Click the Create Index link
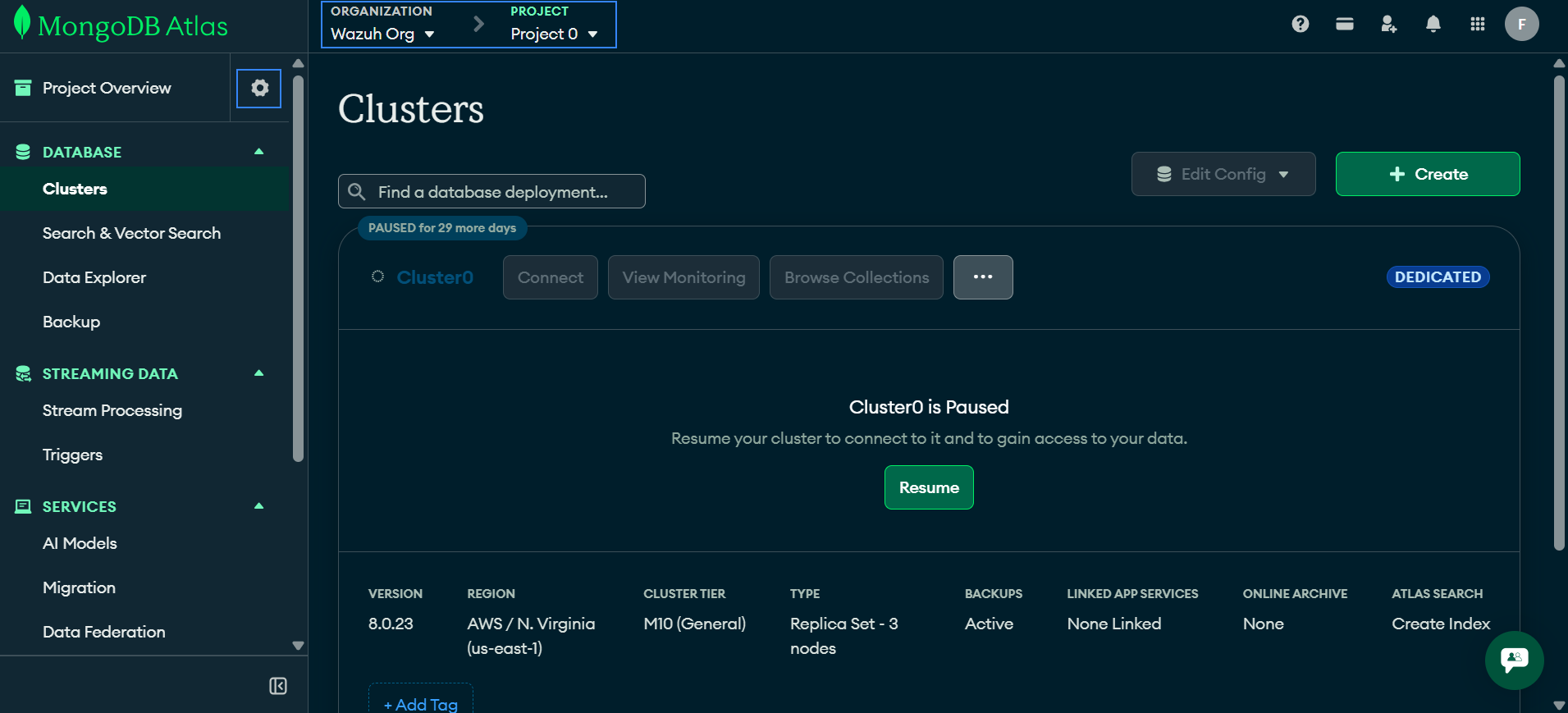Viewport: 1568px width, 713px height. coord(1441,624)
